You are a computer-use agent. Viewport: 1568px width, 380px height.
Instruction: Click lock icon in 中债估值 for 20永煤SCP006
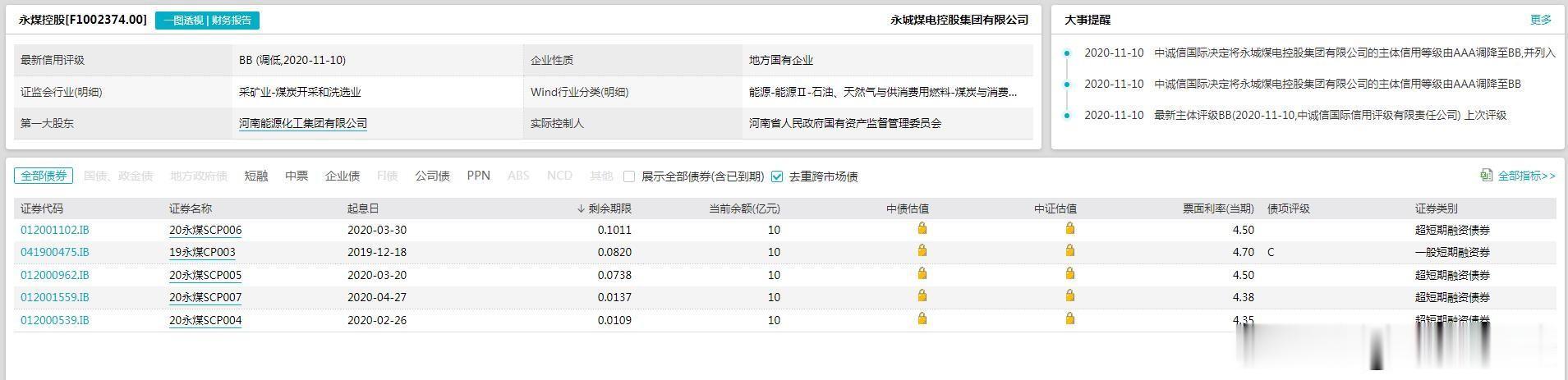coord(922,228)
